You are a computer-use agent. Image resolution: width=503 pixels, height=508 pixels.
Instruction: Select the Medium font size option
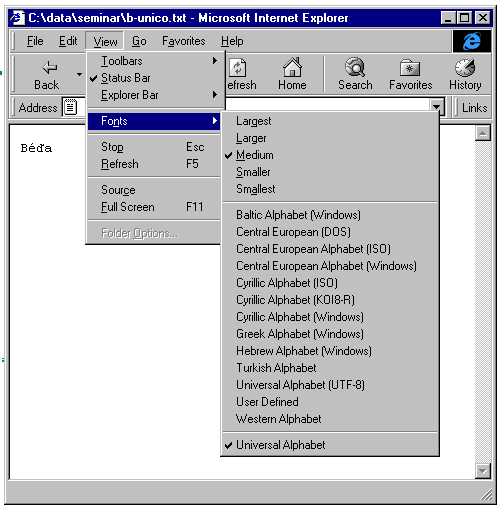pyautogui.click(x=330, y=155)
